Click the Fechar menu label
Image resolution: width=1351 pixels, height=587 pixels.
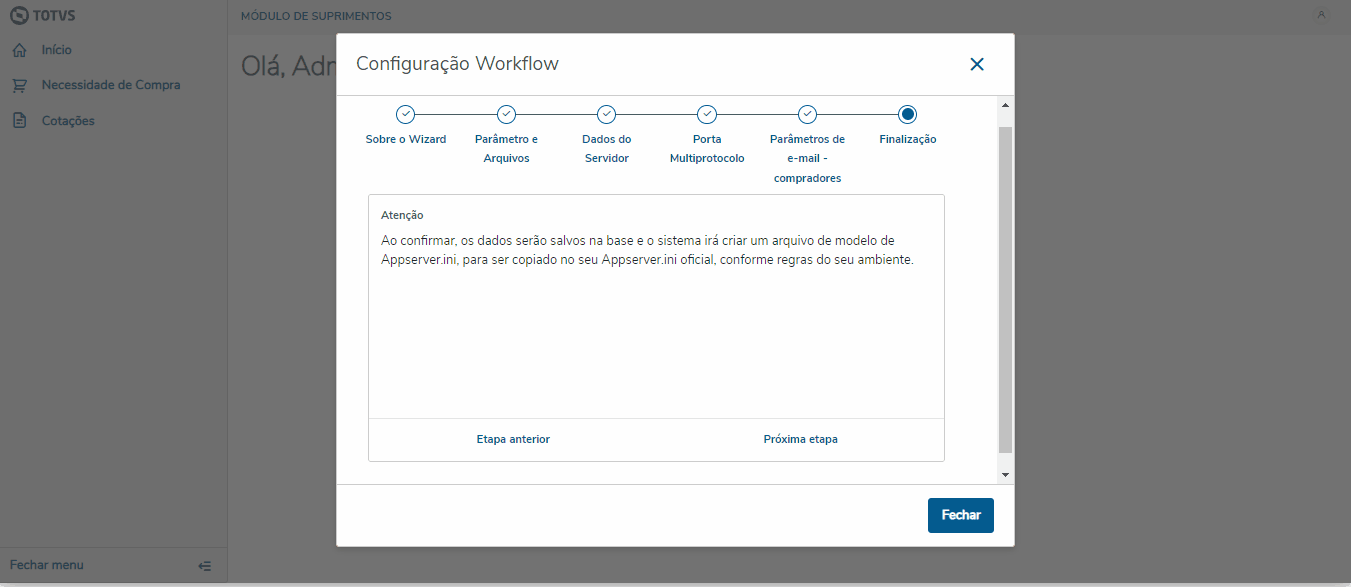point(47,565)
